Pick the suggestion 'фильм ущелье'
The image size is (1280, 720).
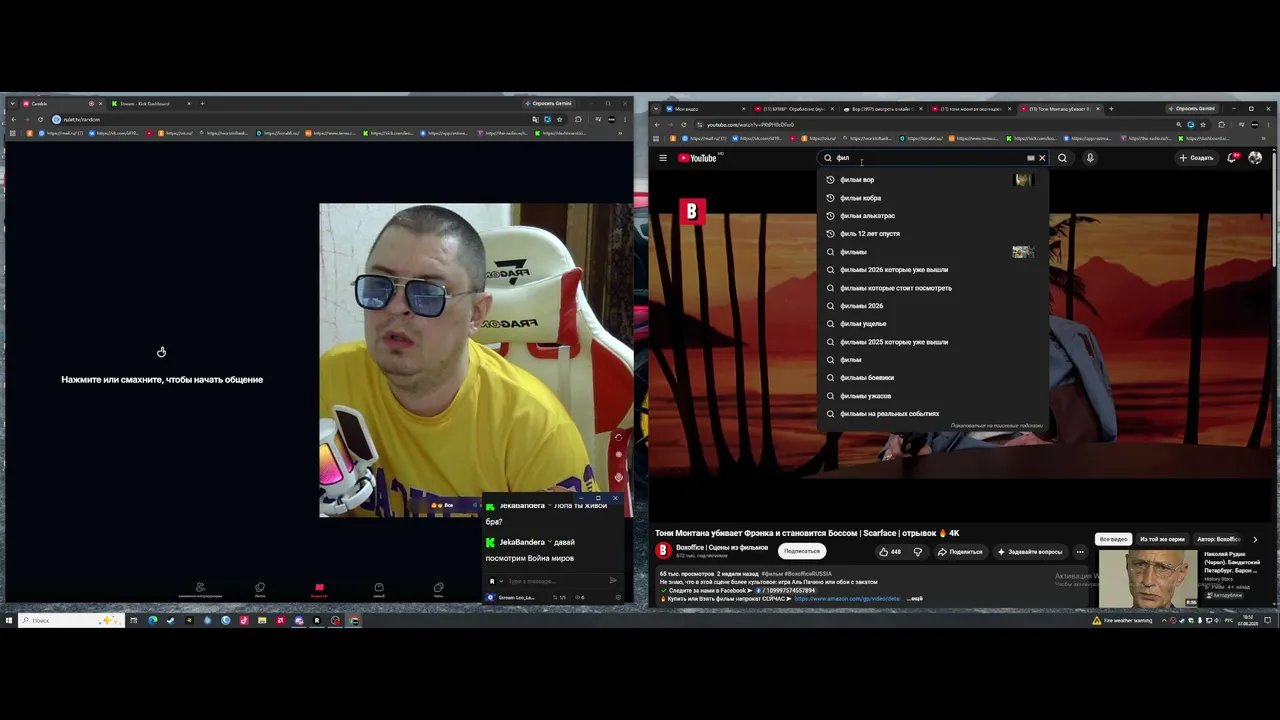[x=931, y=324]
